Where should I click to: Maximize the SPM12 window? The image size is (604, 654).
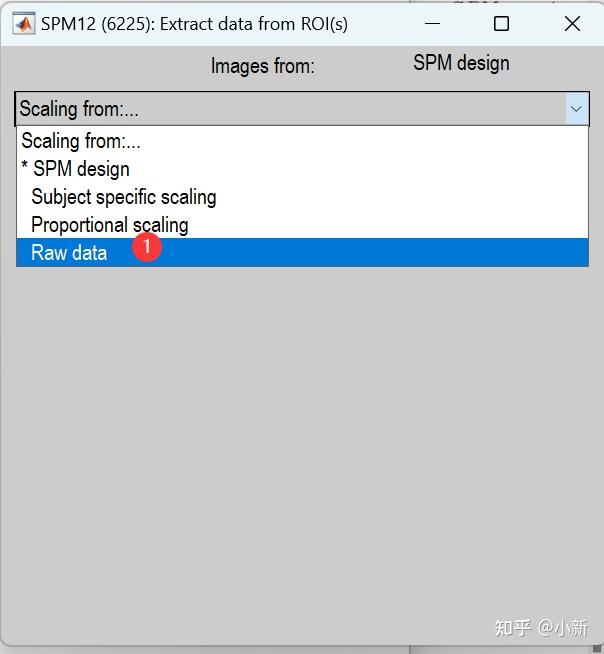(501, 23)
